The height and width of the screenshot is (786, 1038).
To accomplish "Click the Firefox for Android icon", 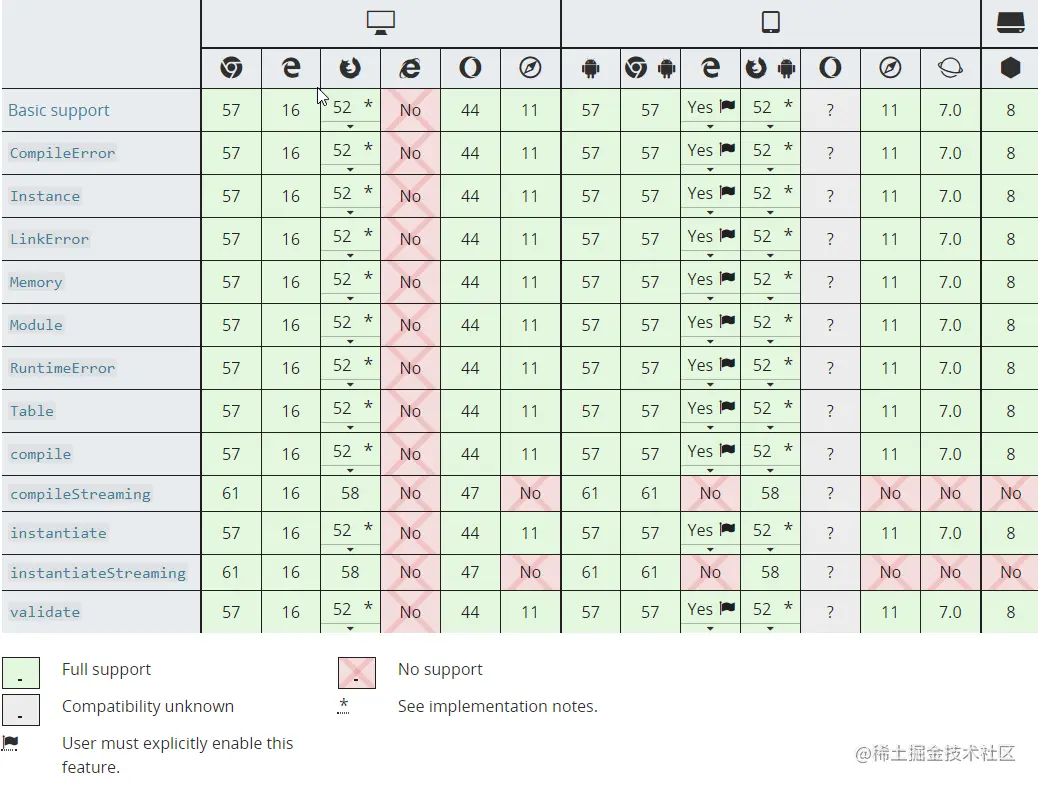I will (770, 68).
